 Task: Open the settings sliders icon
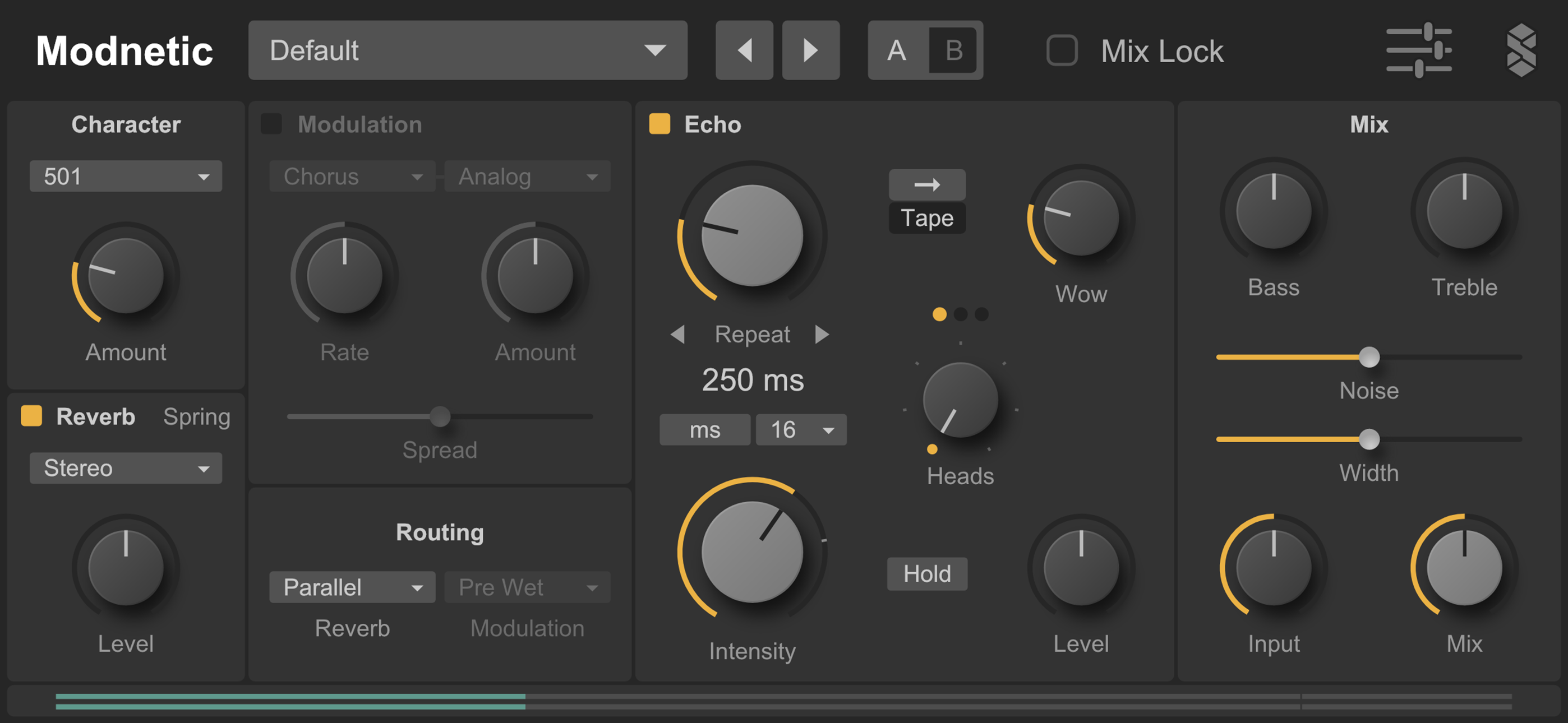point(1418,50)
